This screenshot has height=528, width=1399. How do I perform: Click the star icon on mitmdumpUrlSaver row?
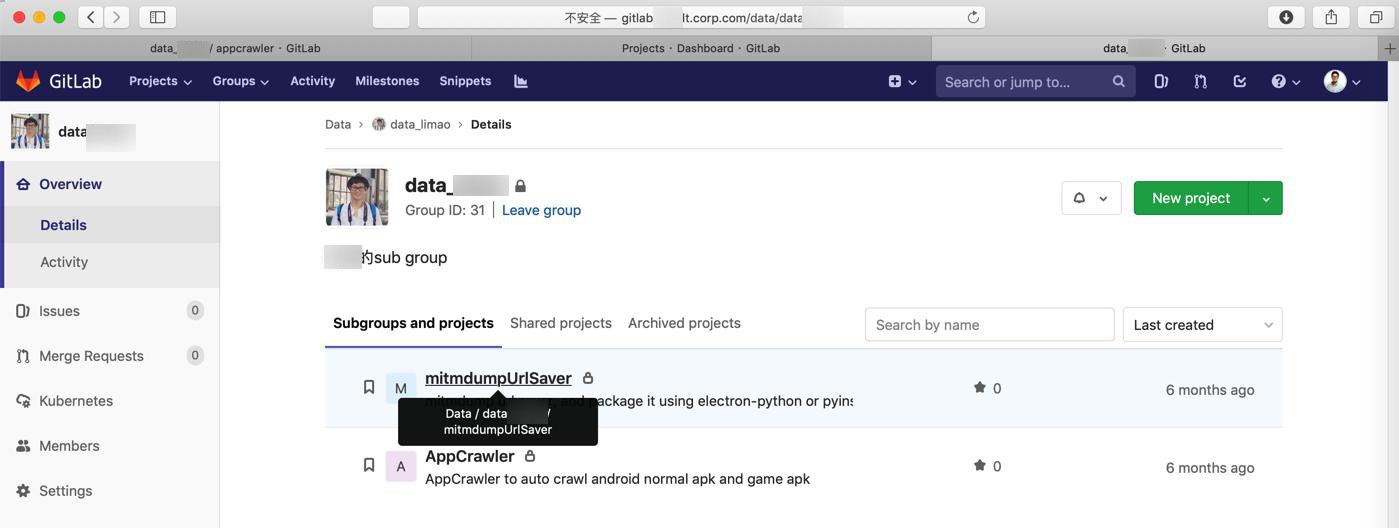point(980,388)
